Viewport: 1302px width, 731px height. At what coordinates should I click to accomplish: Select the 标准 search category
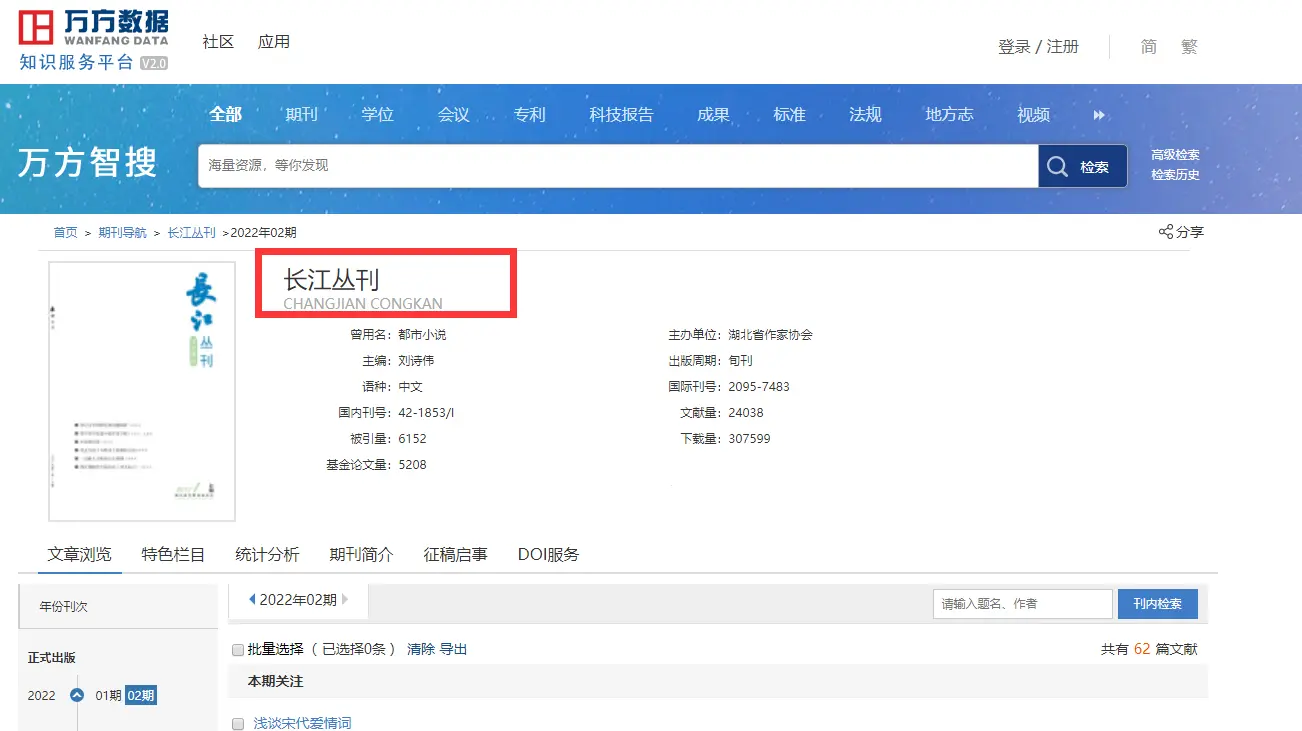point(790,114)
